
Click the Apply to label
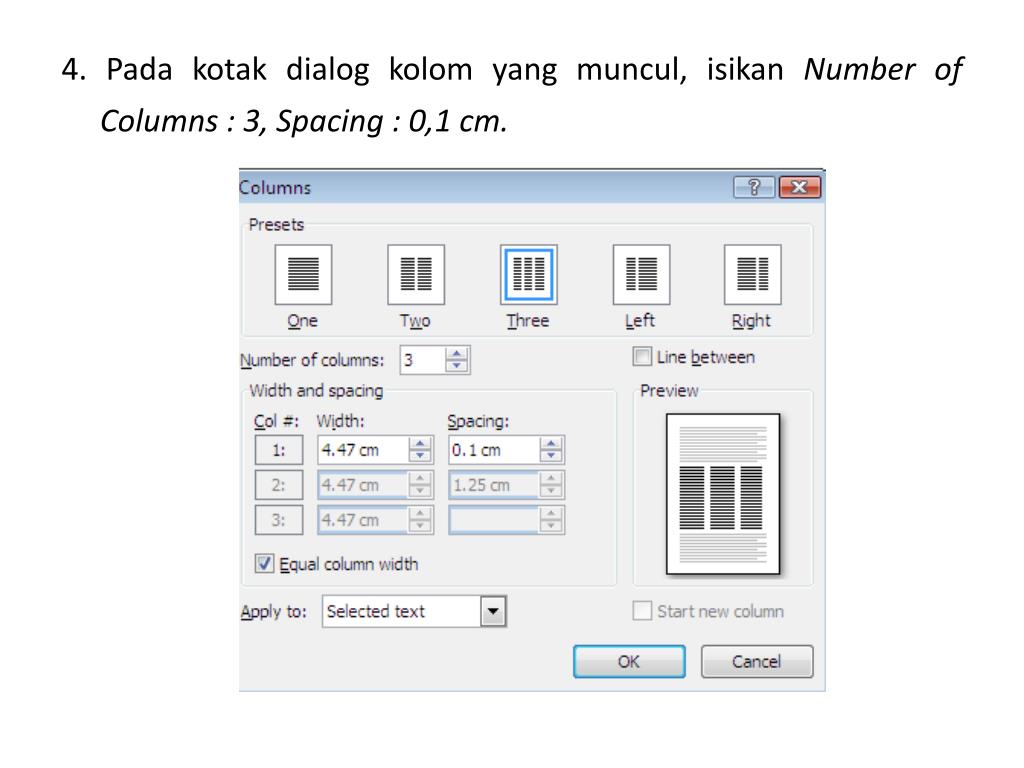(x=273, y=612)
